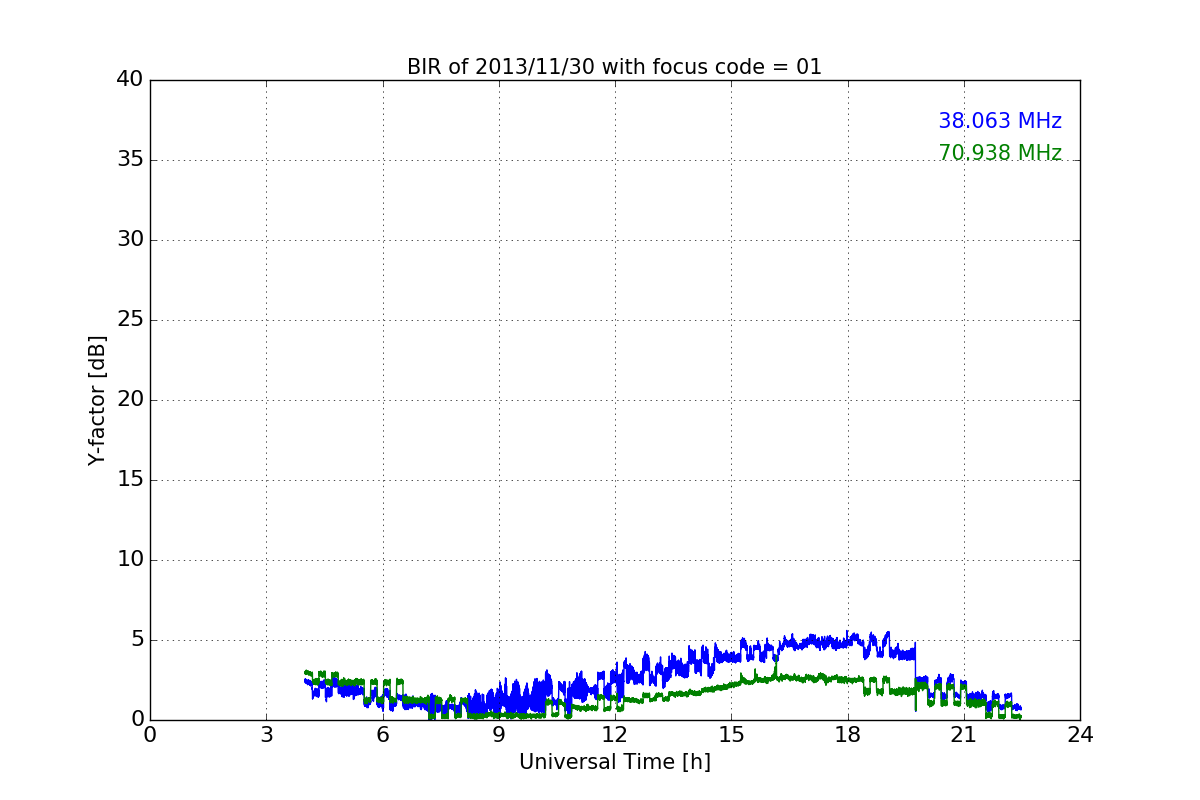The image size is (1200, 800).
Task: Click the y-axis tick label '25'
Action: [130, 320]
